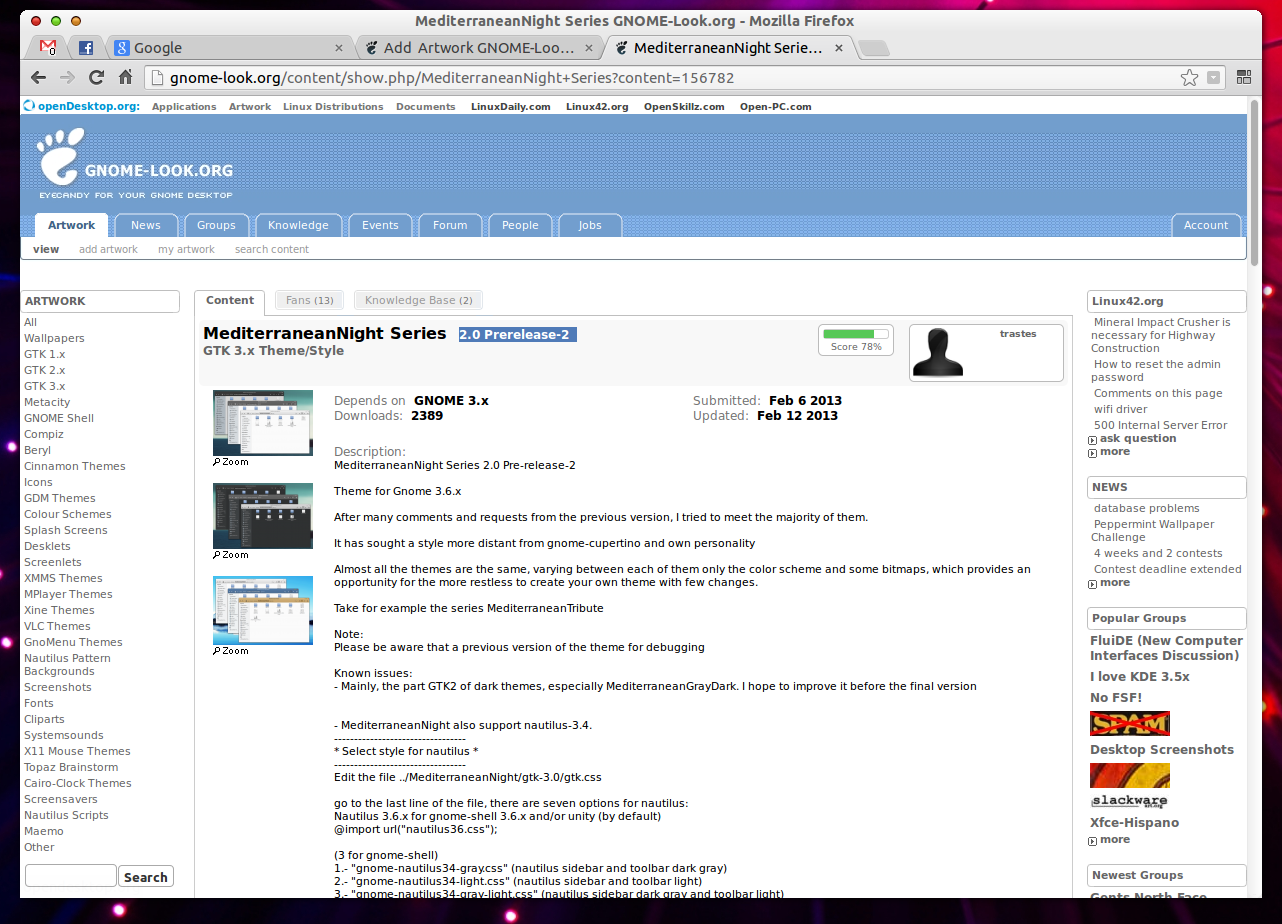Open the Xfce-Hispano group
Viewport: 1282px width, 924px height.
point(1134,823)
